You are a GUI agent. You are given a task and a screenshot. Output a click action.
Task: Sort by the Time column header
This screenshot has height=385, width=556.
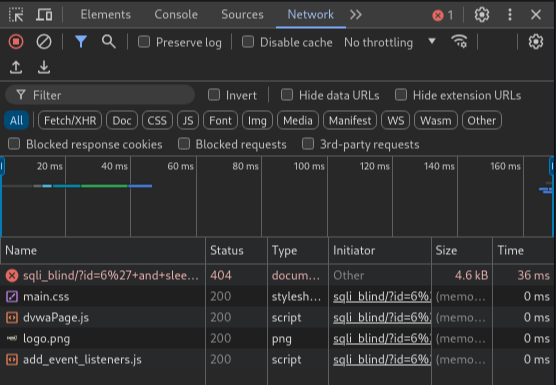point(523,251)
